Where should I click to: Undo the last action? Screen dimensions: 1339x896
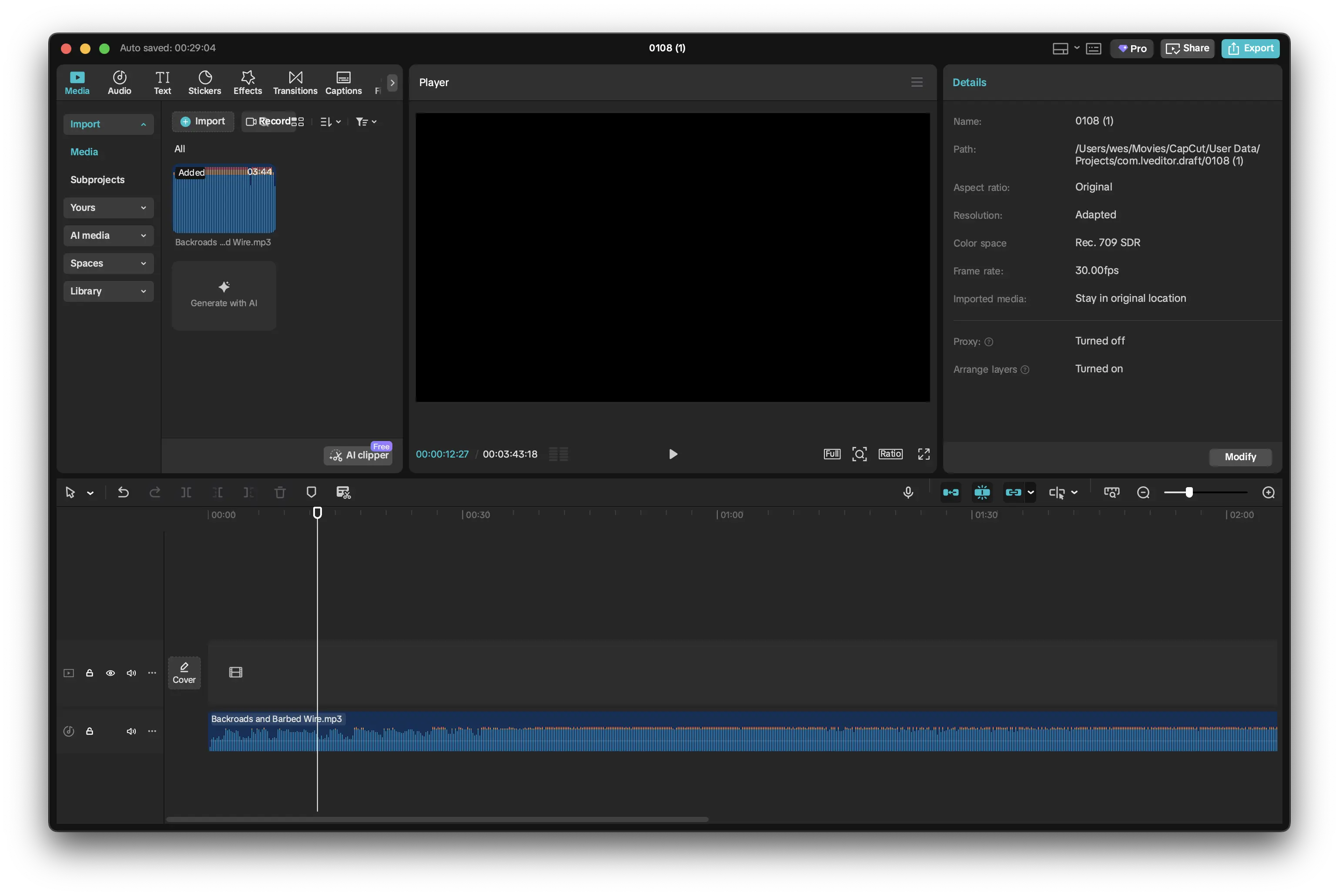[124, 492]
